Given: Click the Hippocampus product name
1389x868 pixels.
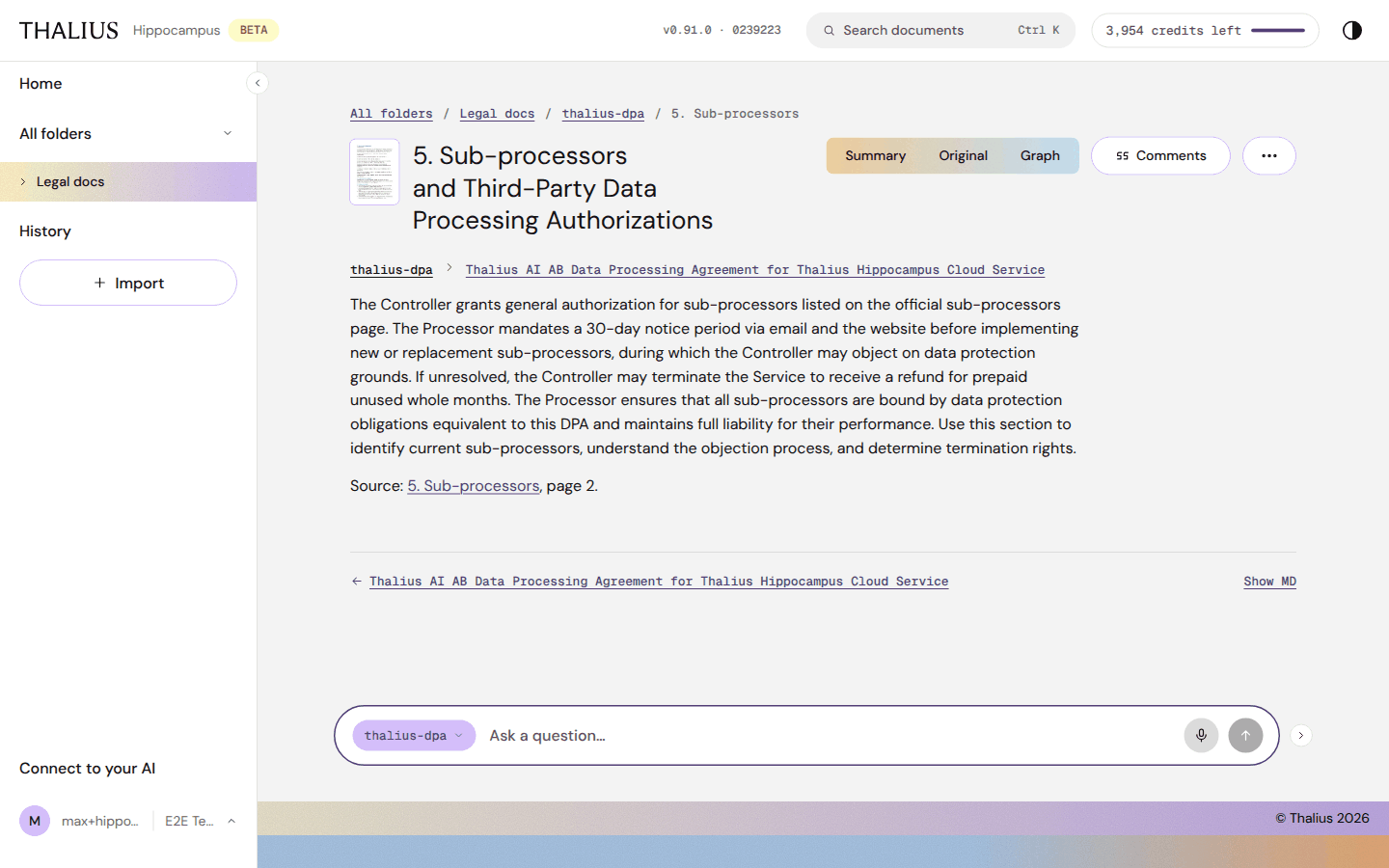Looking at the screenshot, I should [177, 30].
